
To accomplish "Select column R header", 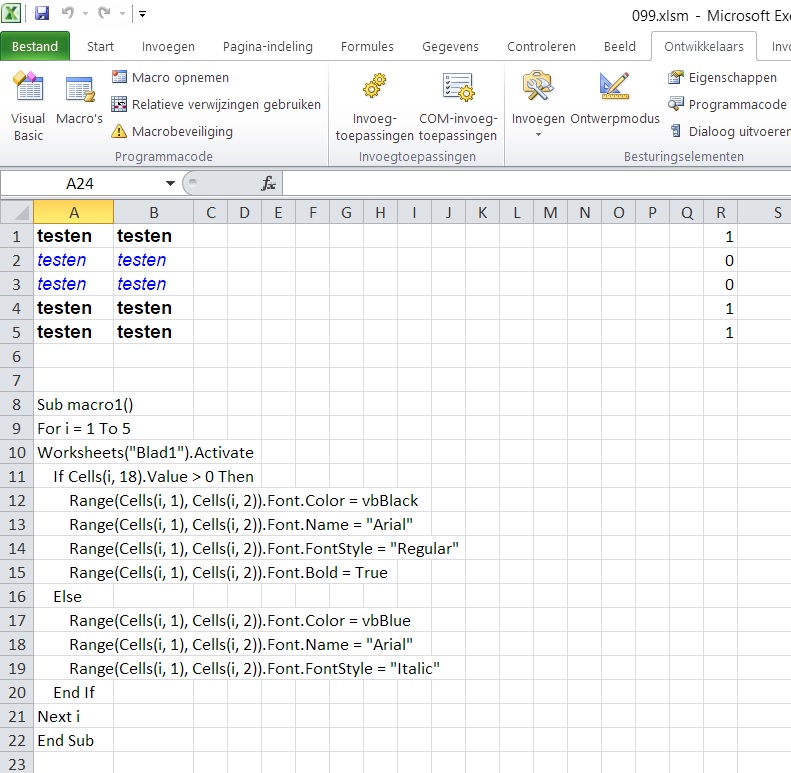I will pos(721,212).
